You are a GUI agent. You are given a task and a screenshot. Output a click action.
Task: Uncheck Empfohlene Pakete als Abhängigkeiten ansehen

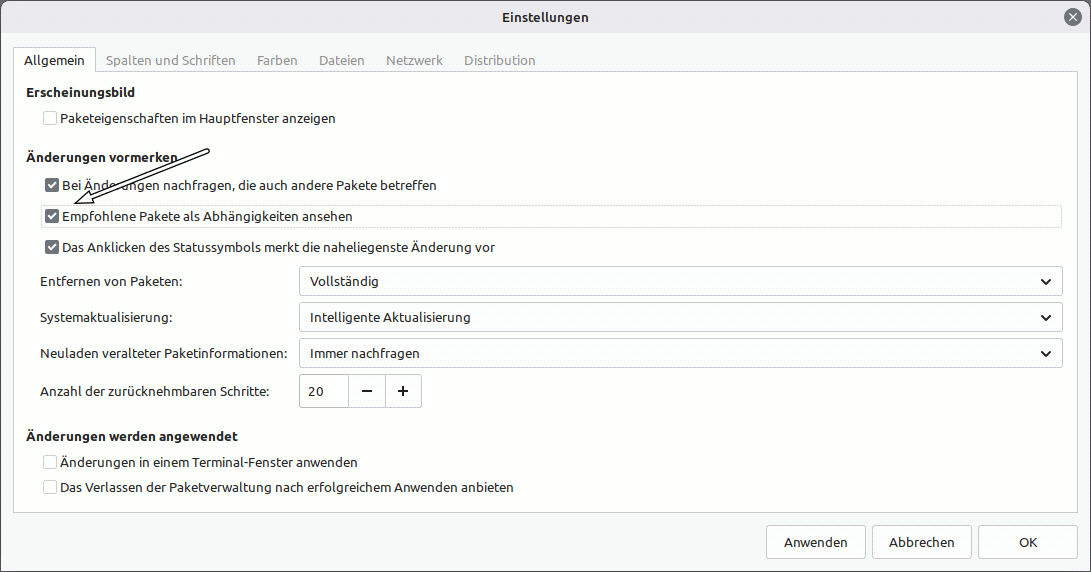click(x=52, y=217)
